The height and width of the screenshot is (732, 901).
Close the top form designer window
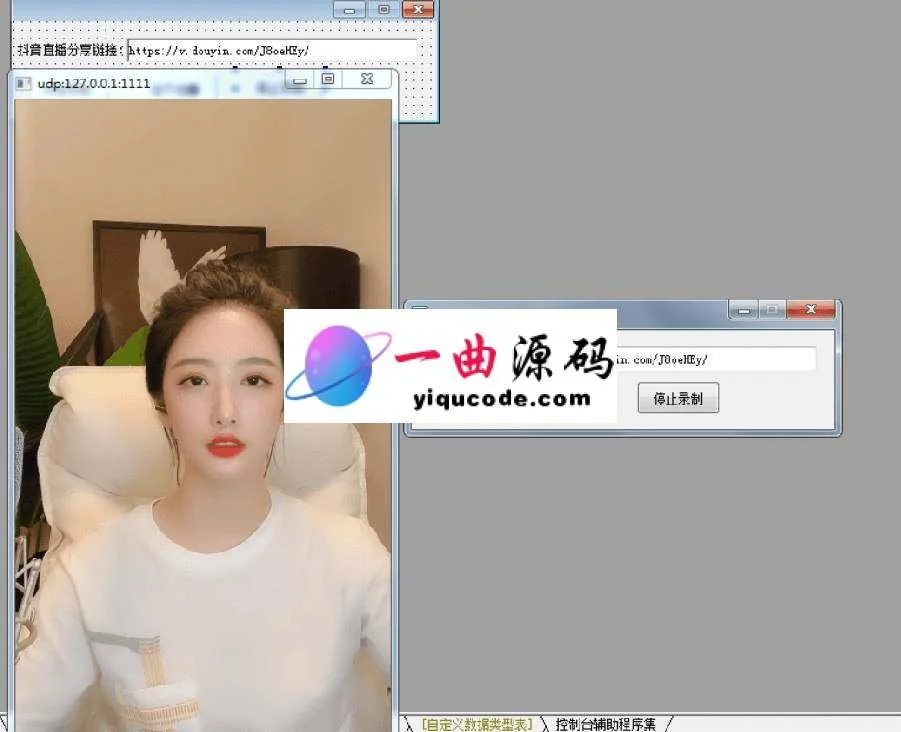coord(417,9)
